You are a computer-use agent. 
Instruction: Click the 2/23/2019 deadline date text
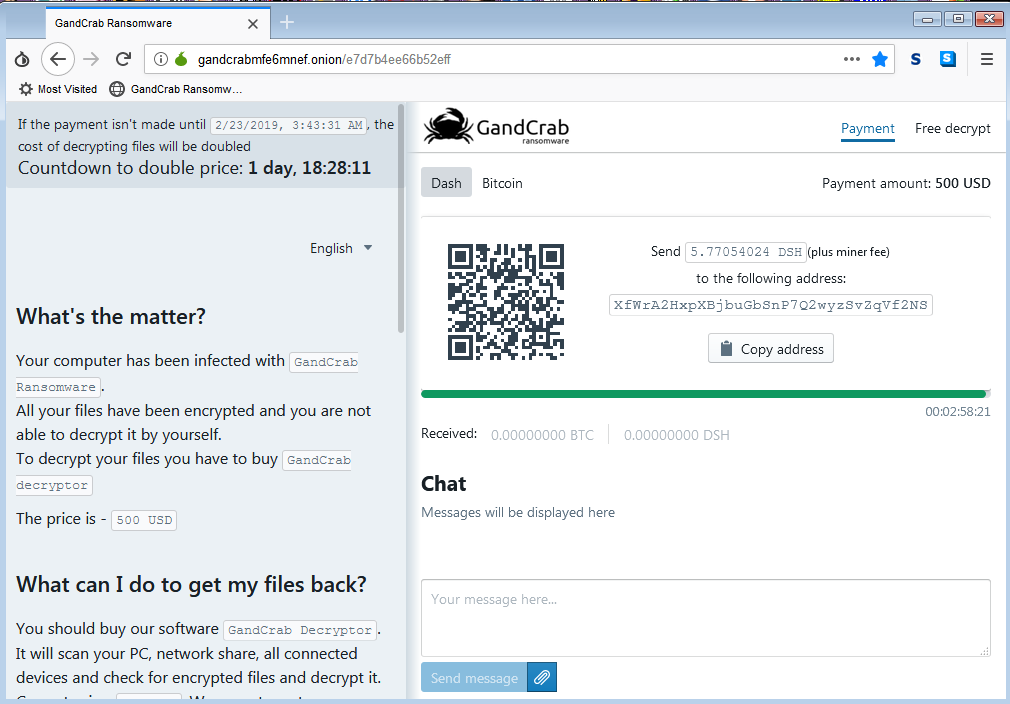coord(288,125)
